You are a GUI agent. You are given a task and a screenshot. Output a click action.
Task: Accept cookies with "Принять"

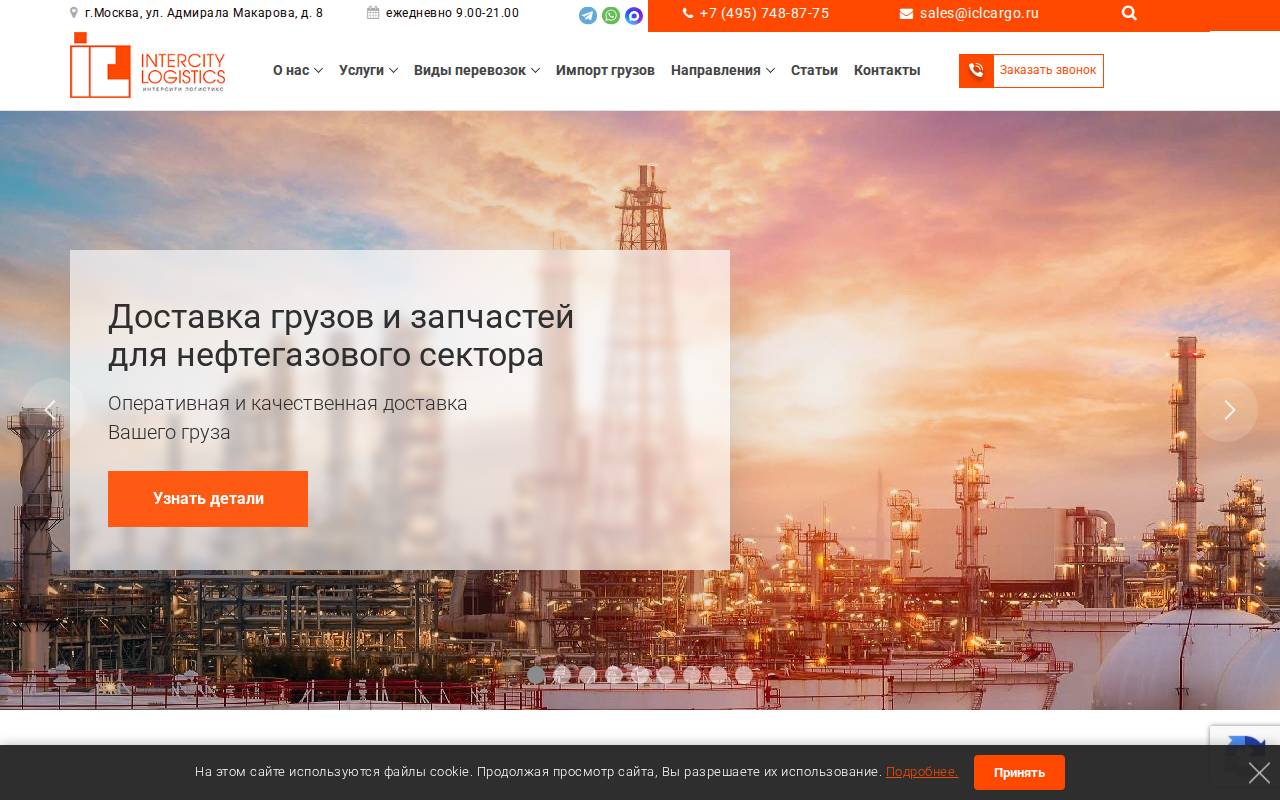point(1019,773)
